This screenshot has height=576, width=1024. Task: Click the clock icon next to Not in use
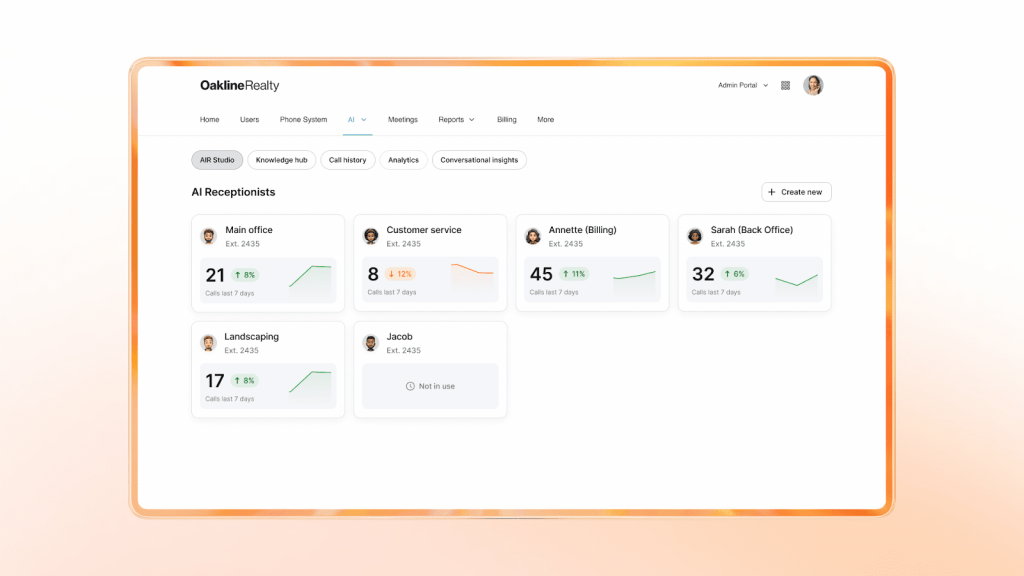click(411, 386)
